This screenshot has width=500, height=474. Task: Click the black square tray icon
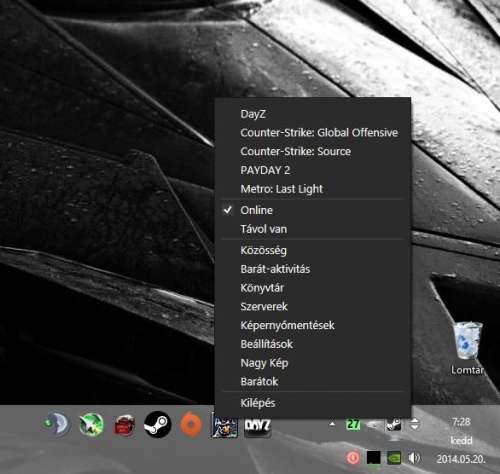[x=373, y=458]
